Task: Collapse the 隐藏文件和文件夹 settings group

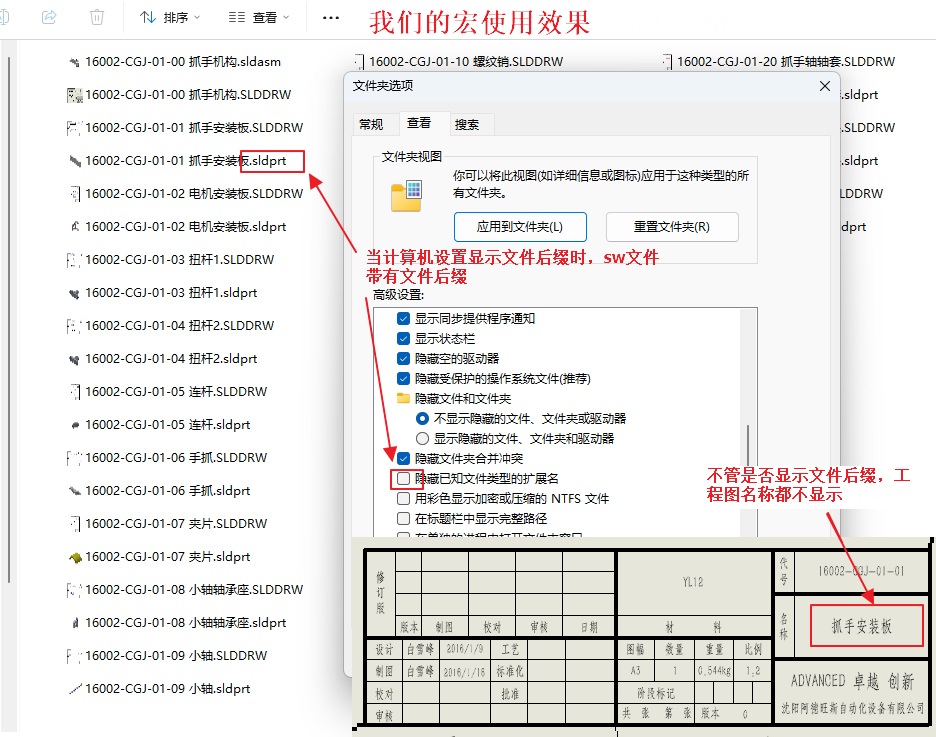Action: [x=403, y=398]
